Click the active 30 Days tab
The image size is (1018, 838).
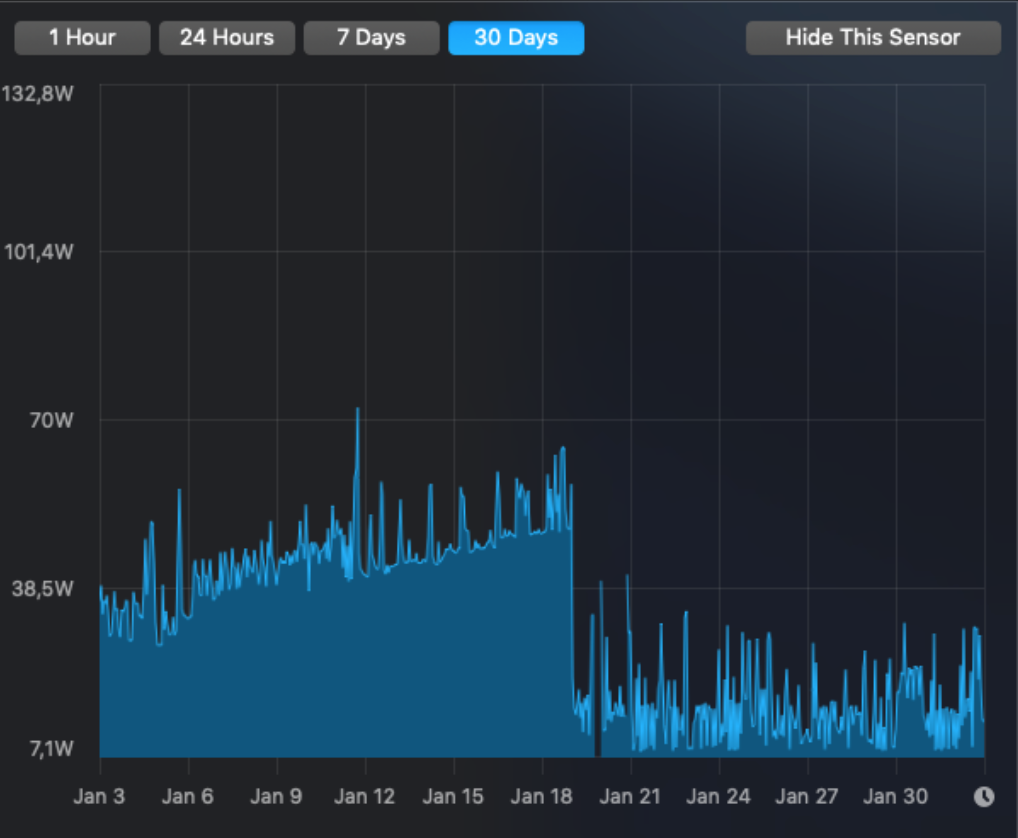(x=516, y=38)
